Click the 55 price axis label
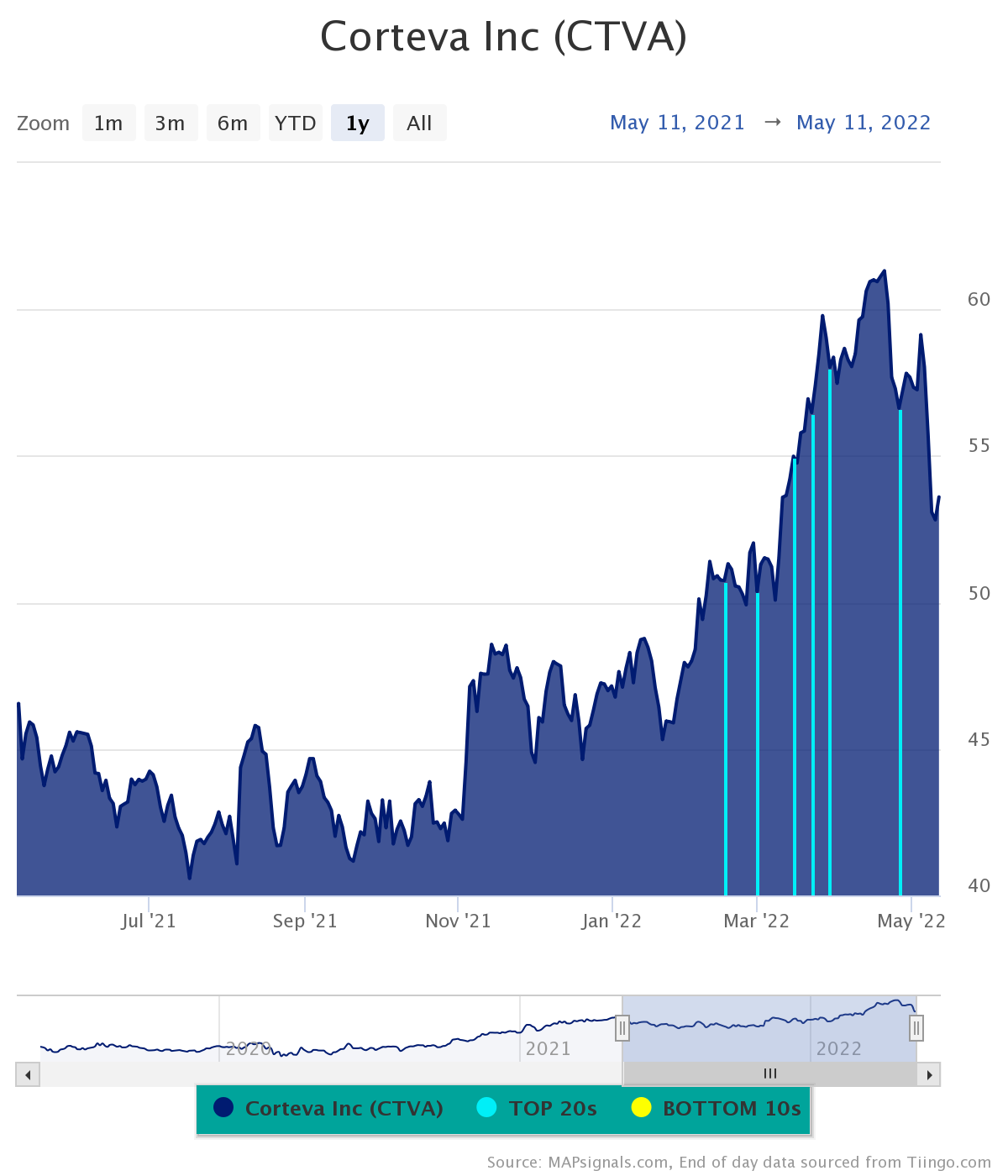This screenshot has height=1176, width=1008. pos(979,445)
